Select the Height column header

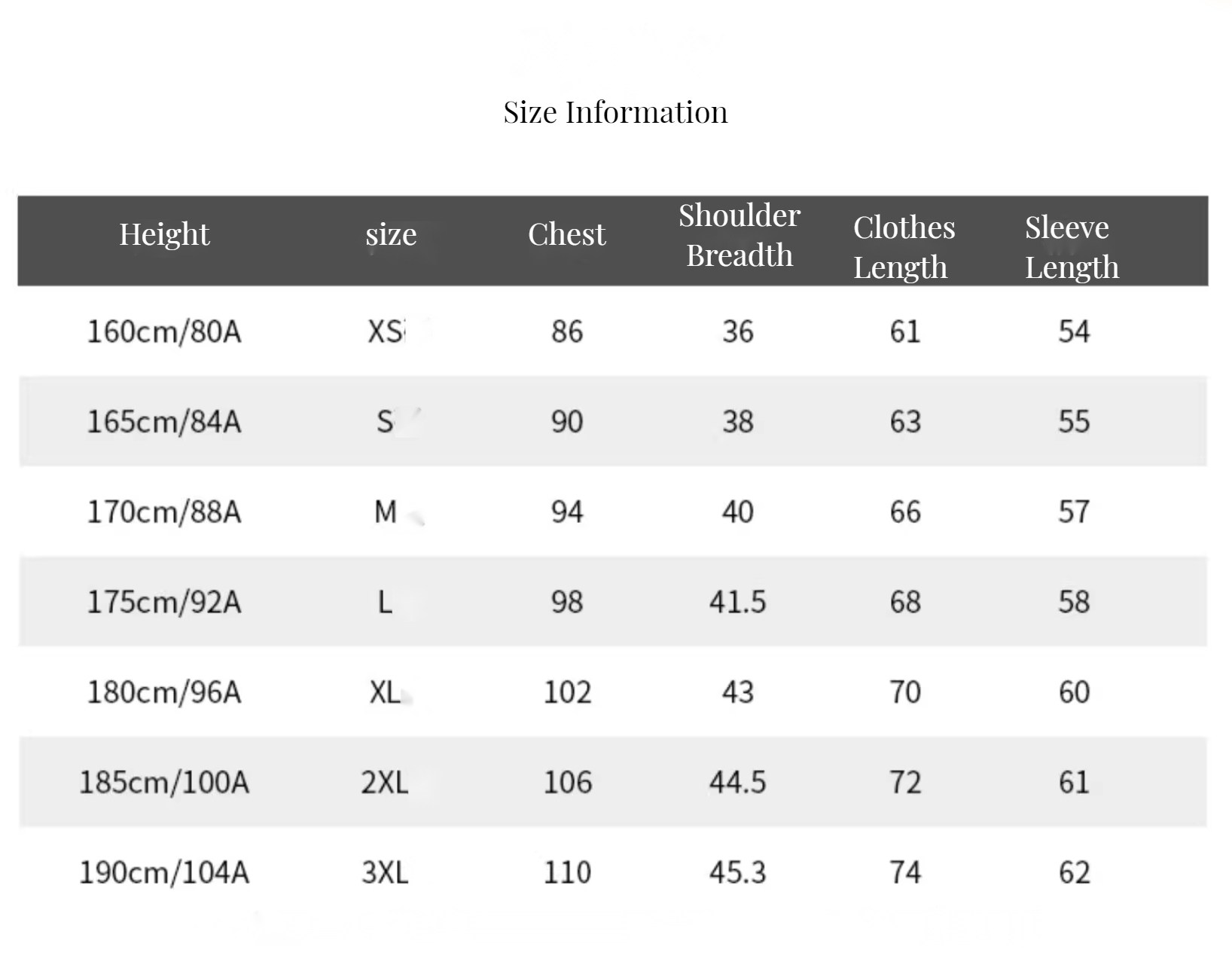164,234
